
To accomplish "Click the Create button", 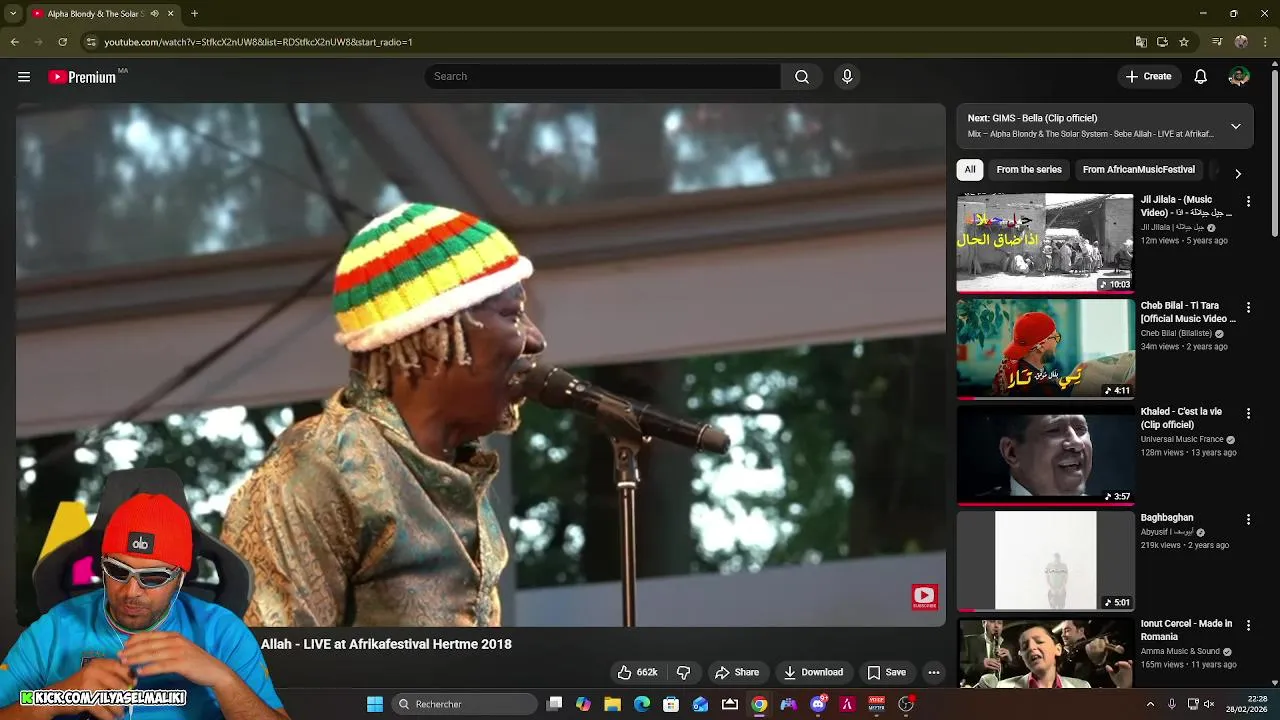I will coord(1148,77).
